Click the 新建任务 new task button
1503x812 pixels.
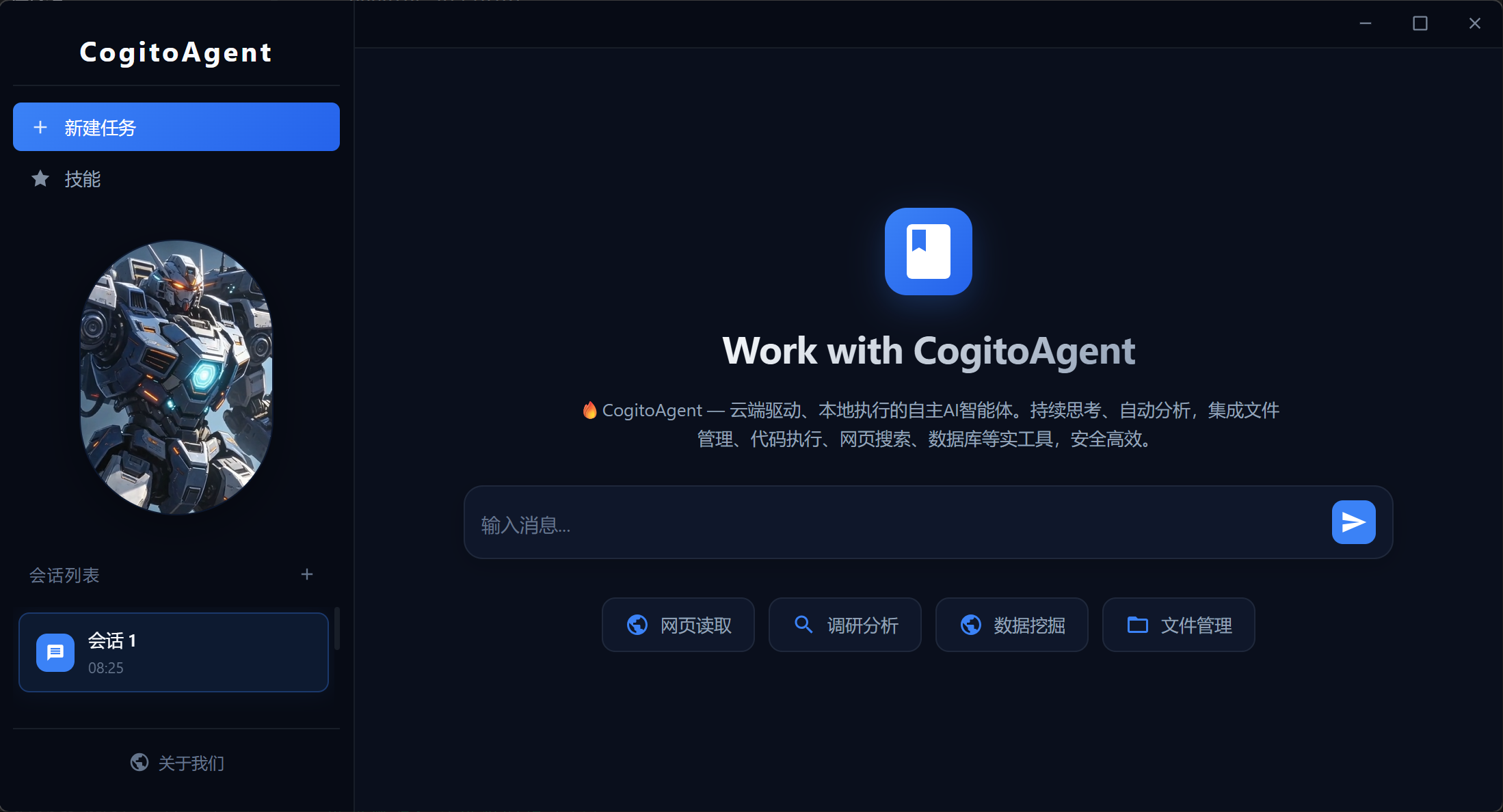click(176, 127)
